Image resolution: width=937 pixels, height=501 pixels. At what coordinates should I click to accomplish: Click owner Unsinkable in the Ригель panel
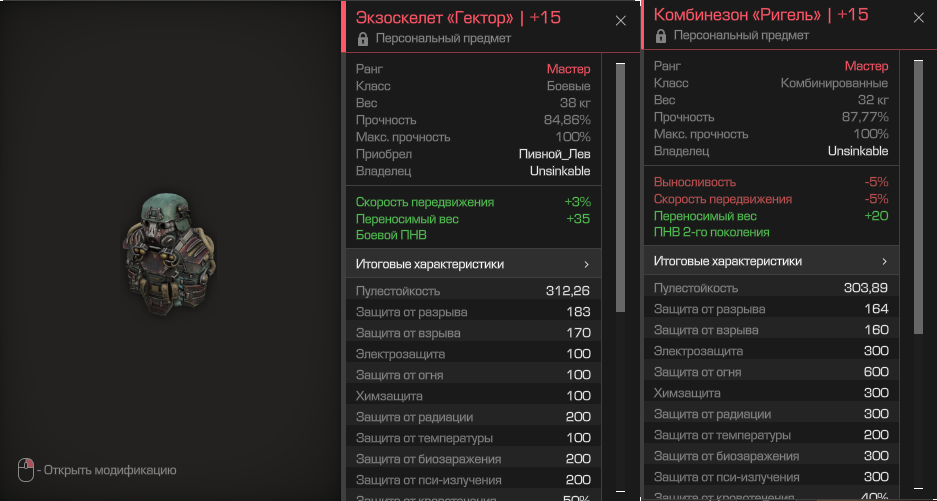pos(858,151)
